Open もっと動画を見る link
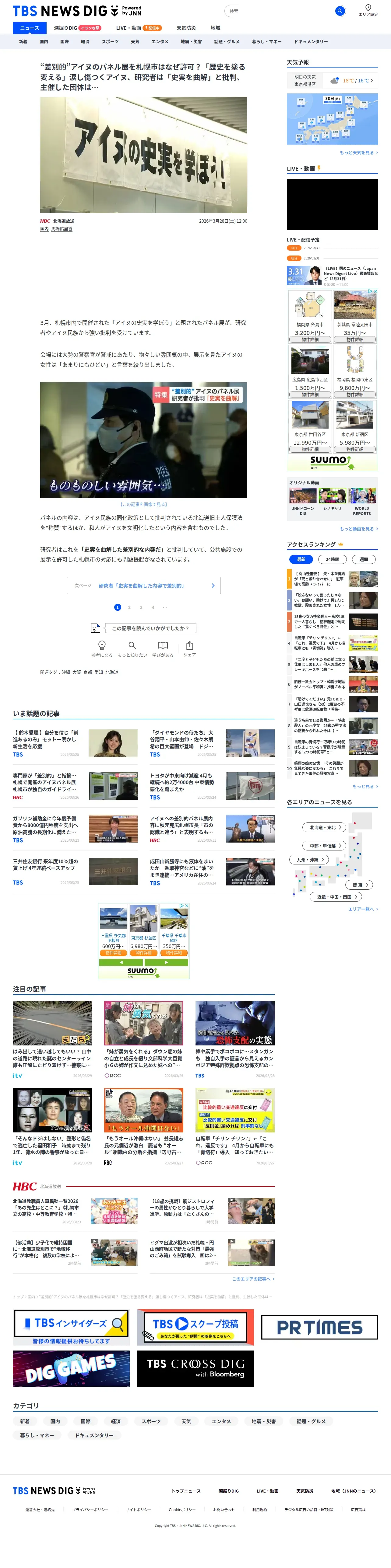 (359, 529)
